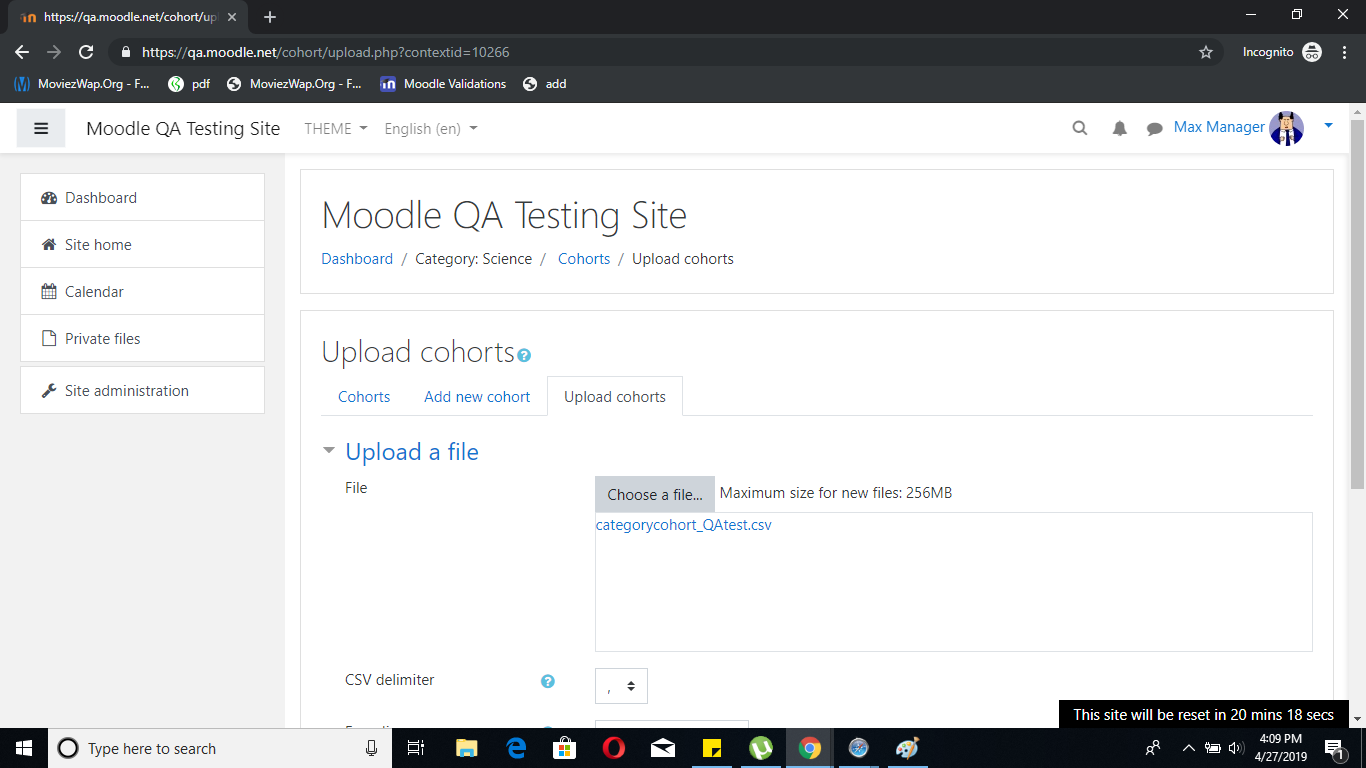Click the Choose a file... button

coord(655,494)
